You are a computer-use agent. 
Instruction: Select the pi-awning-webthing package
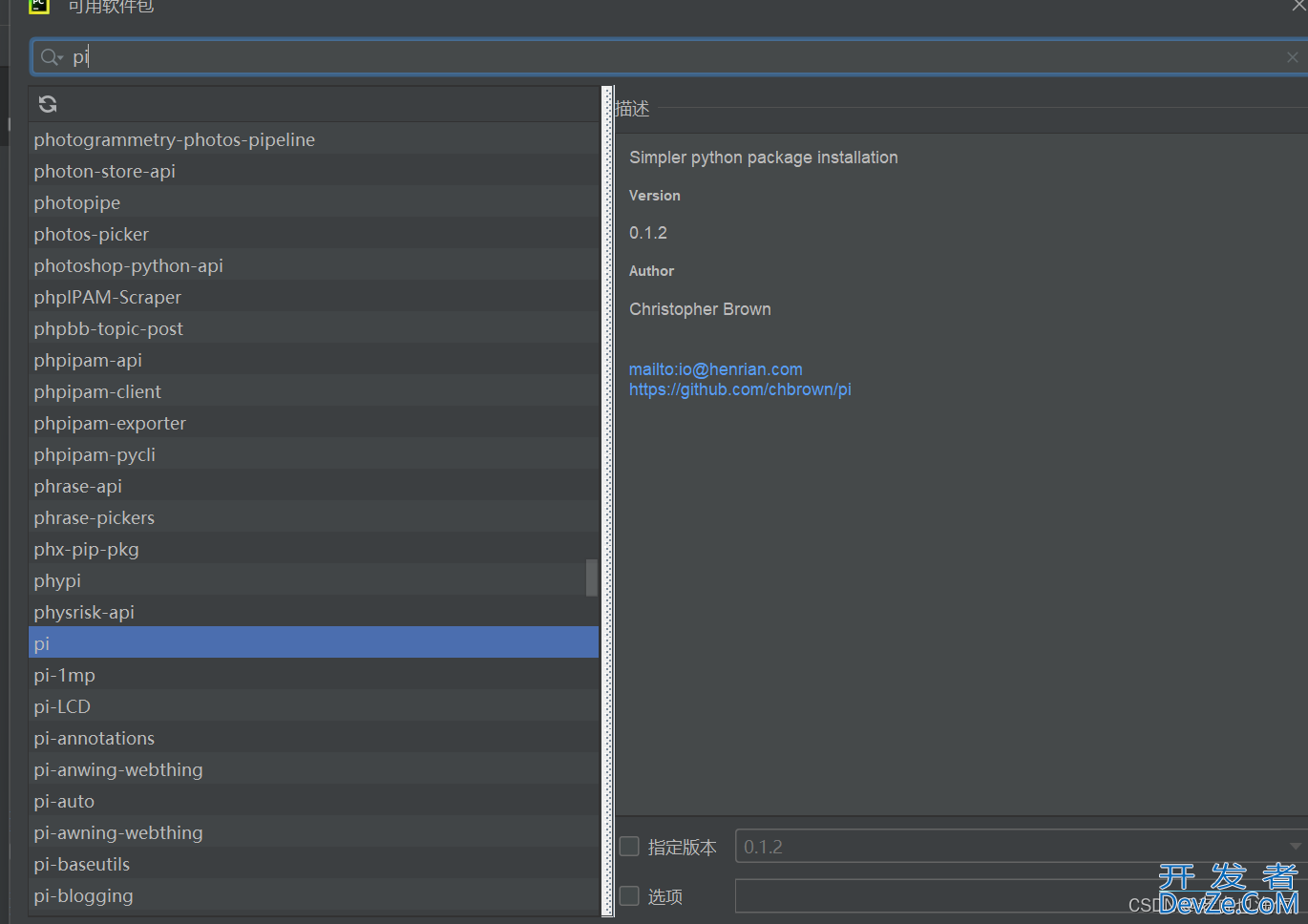click(313, 832)
